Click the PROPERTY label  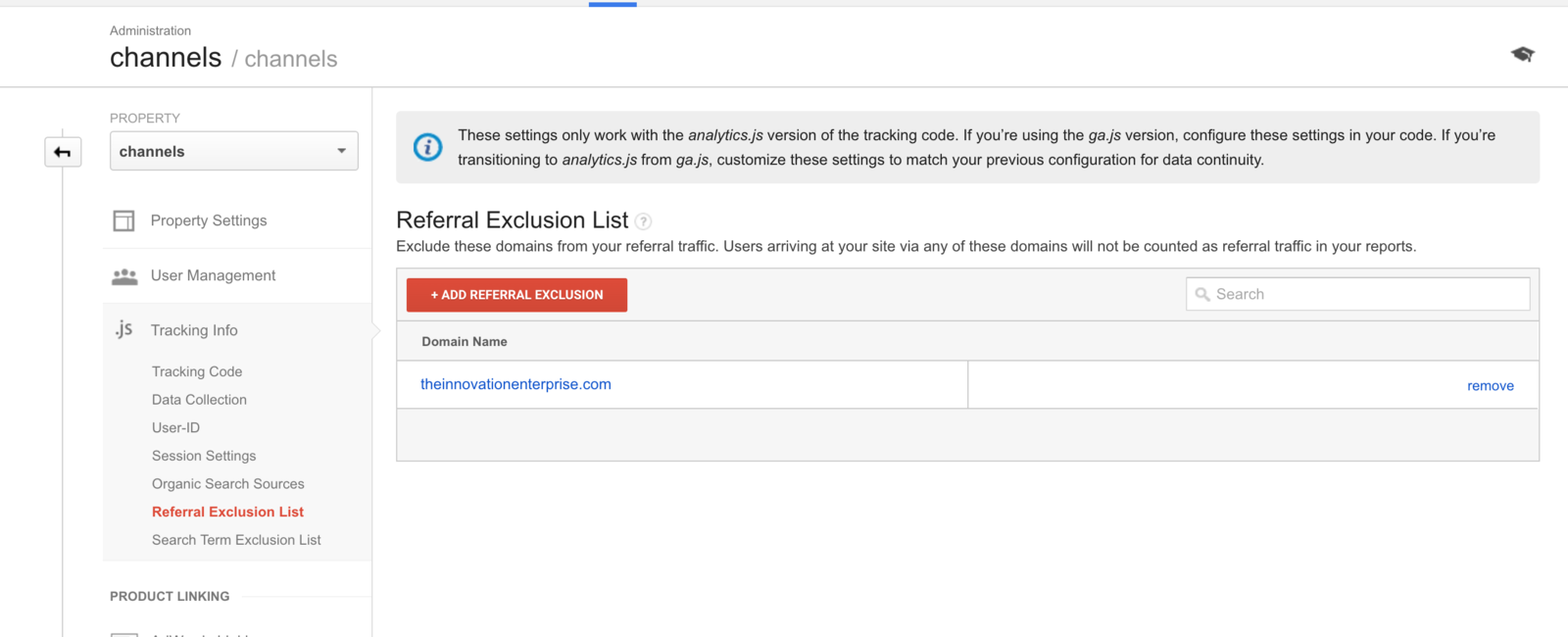(145, 118)
